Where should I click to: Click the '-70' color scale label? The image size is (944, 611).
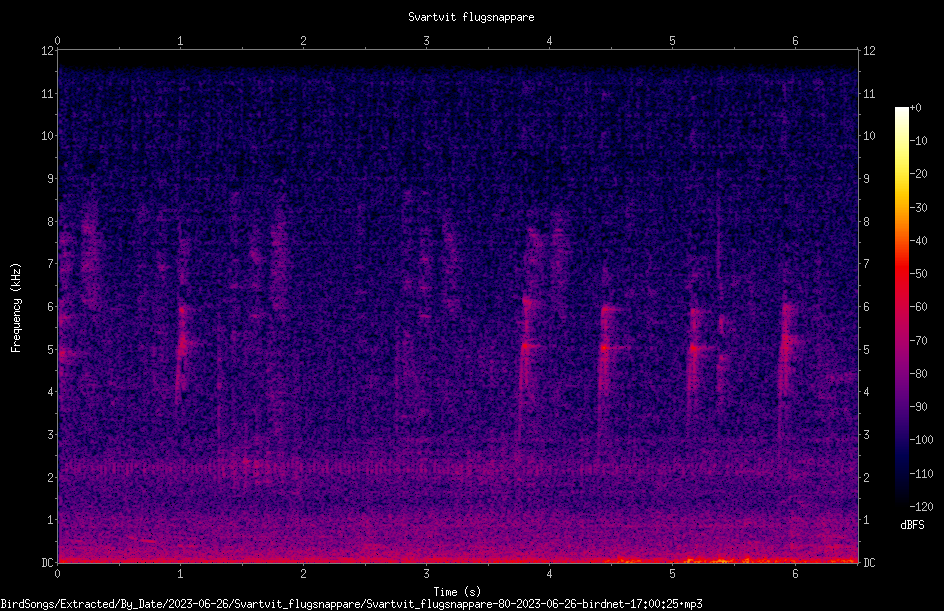pos(919,341)
